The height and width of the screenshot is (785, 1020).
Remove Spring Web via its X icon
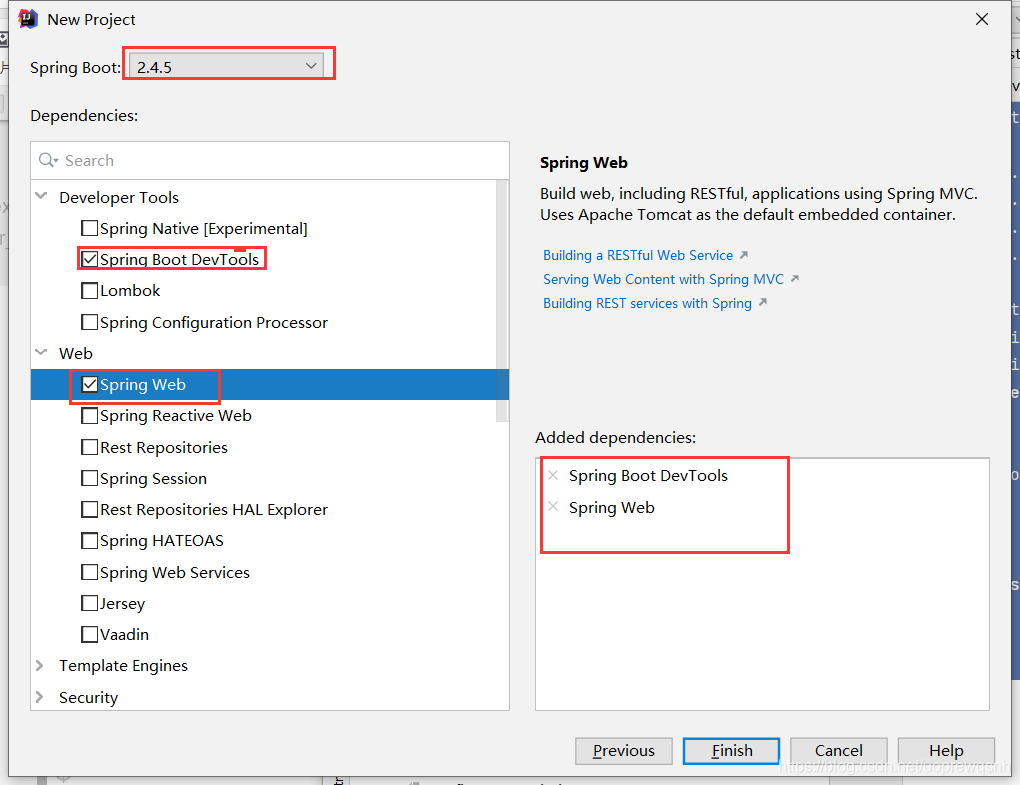553,507
